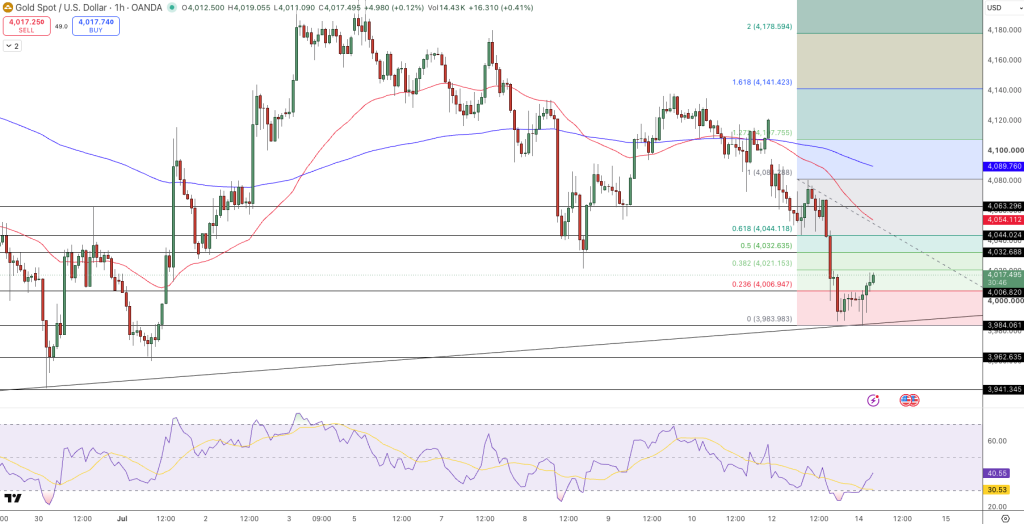Click the 4,089.760 blue moving average label
Screen dimensions: 1024x524
point(1004,167)
